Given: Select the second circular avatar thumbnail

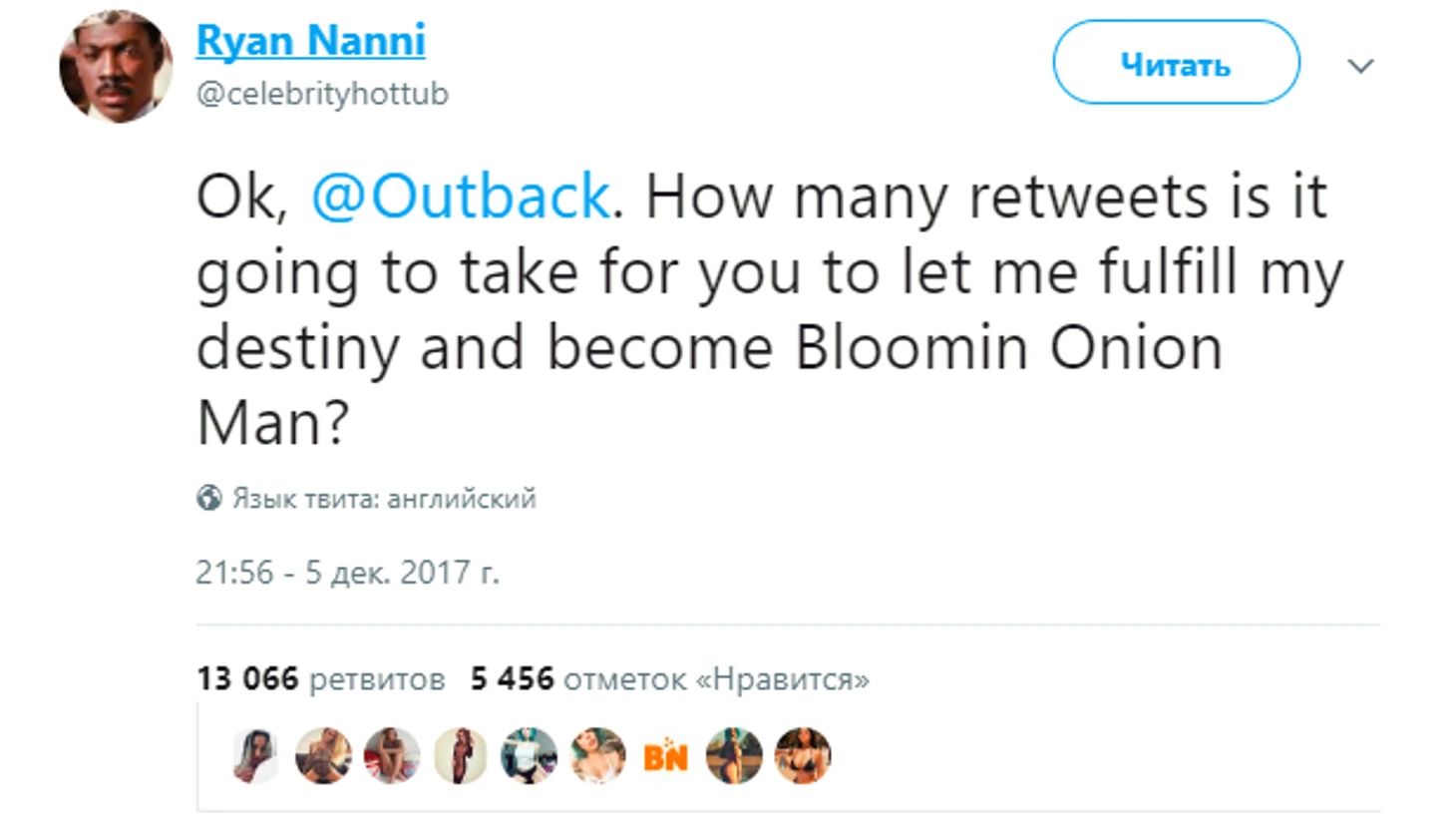Looking at the screenshot, I should point(323,756).
